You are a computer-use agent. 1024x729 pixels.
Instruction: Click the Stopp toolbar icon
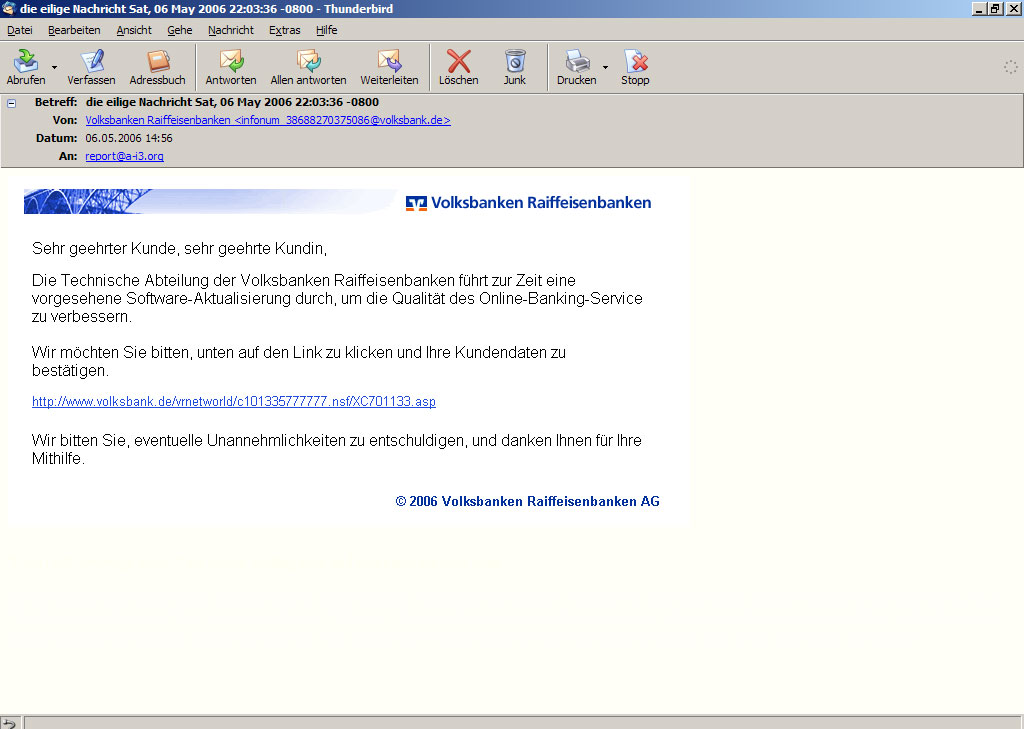[635, 61]
